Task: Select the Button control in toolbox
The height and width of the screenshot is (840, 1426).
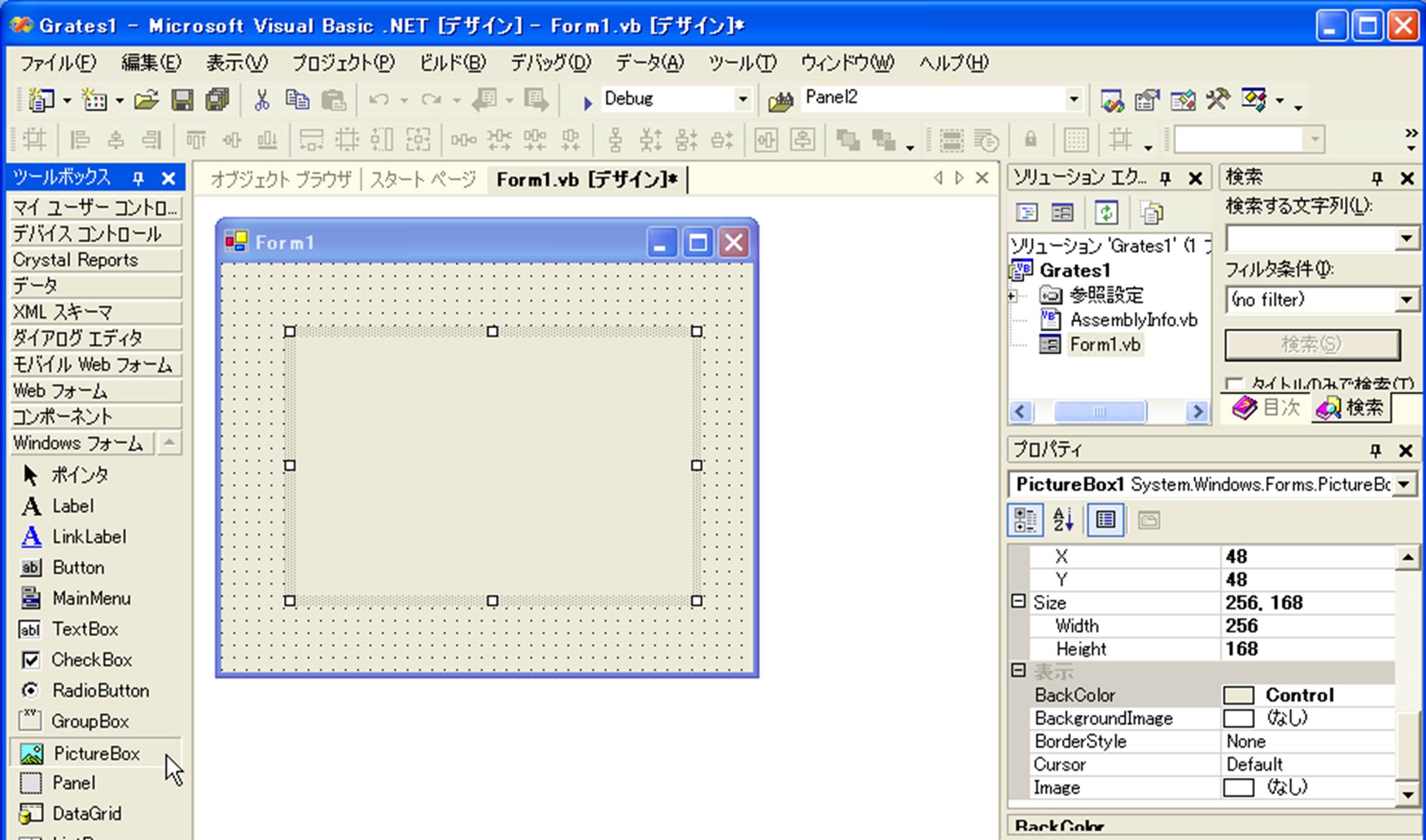Action: (x=77, y=567)
